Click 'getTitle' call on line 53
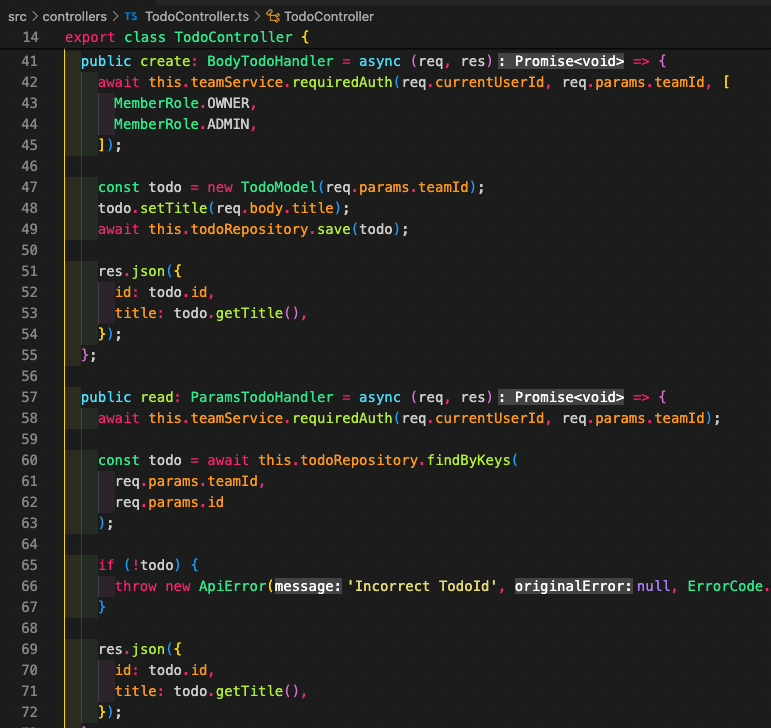The height and width of the screenshot is (728, 771). pyautogui.click(x=249, y=313)
